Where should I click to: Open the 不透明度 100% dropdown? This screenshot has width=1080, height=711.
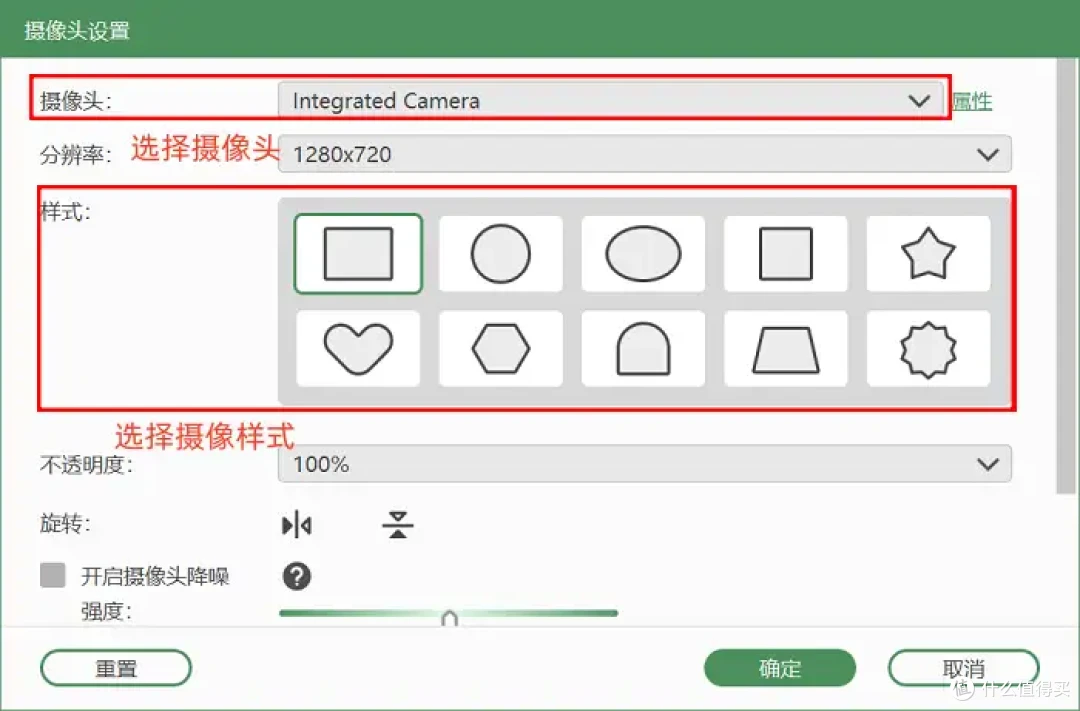point(645,464)
